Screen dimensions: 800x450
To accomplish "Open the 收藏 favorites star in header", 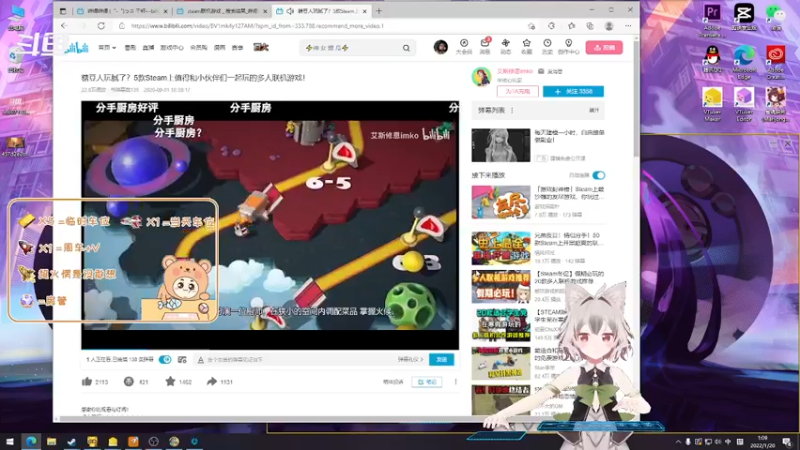I will 527,46.
